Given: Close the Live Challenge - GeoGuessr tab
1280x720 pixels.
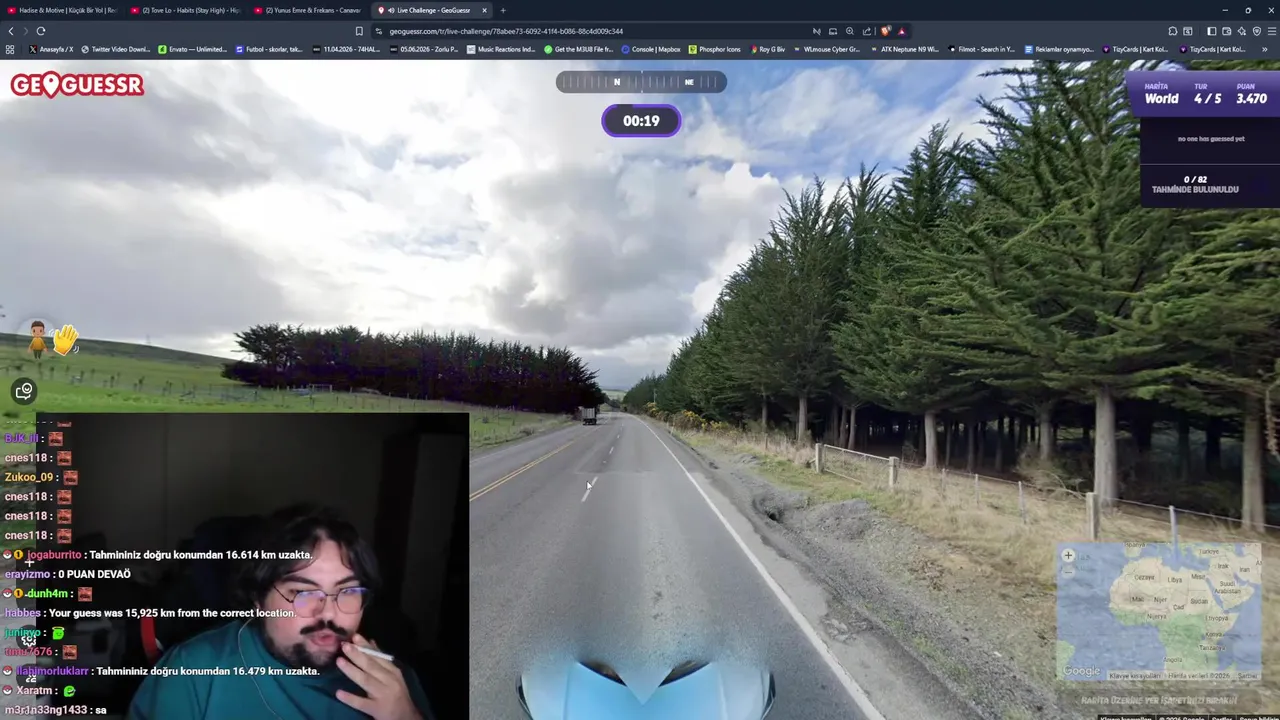Looking at the screenshot, I should click(484, 10).
